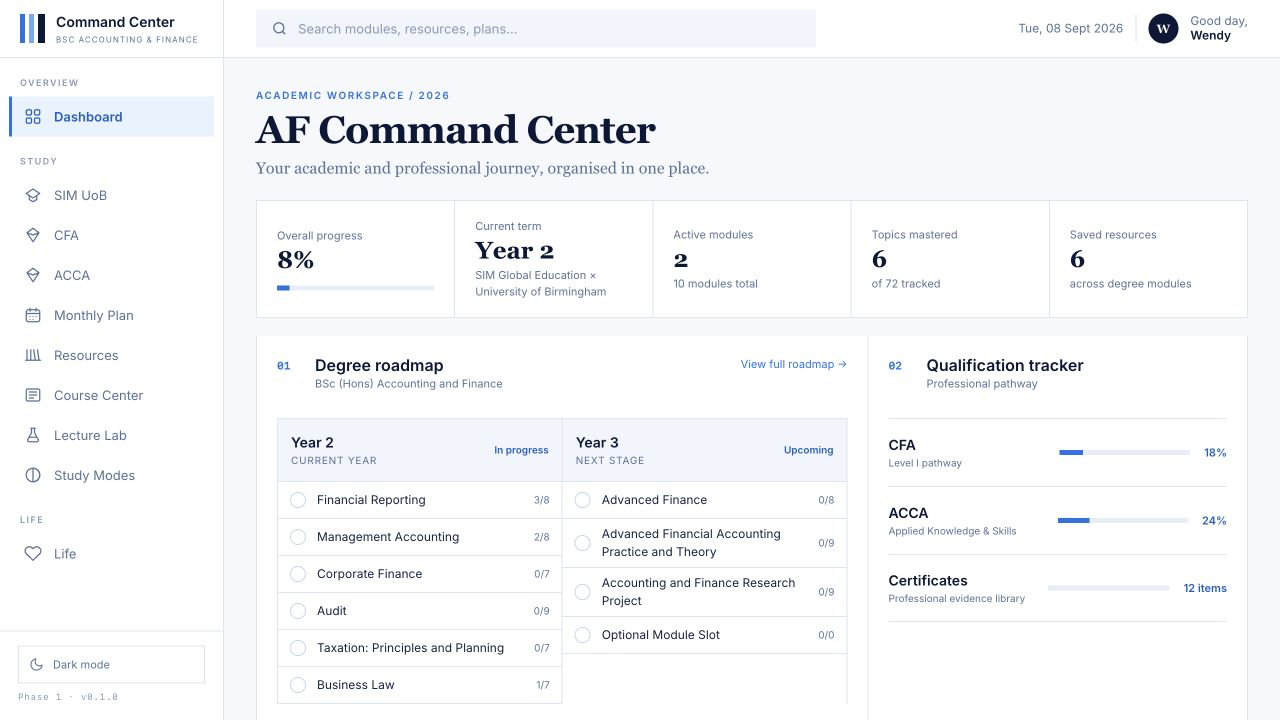This screenshot has height=720, width=1280.
Task: Open the Dashboard page
Action: 112,117
